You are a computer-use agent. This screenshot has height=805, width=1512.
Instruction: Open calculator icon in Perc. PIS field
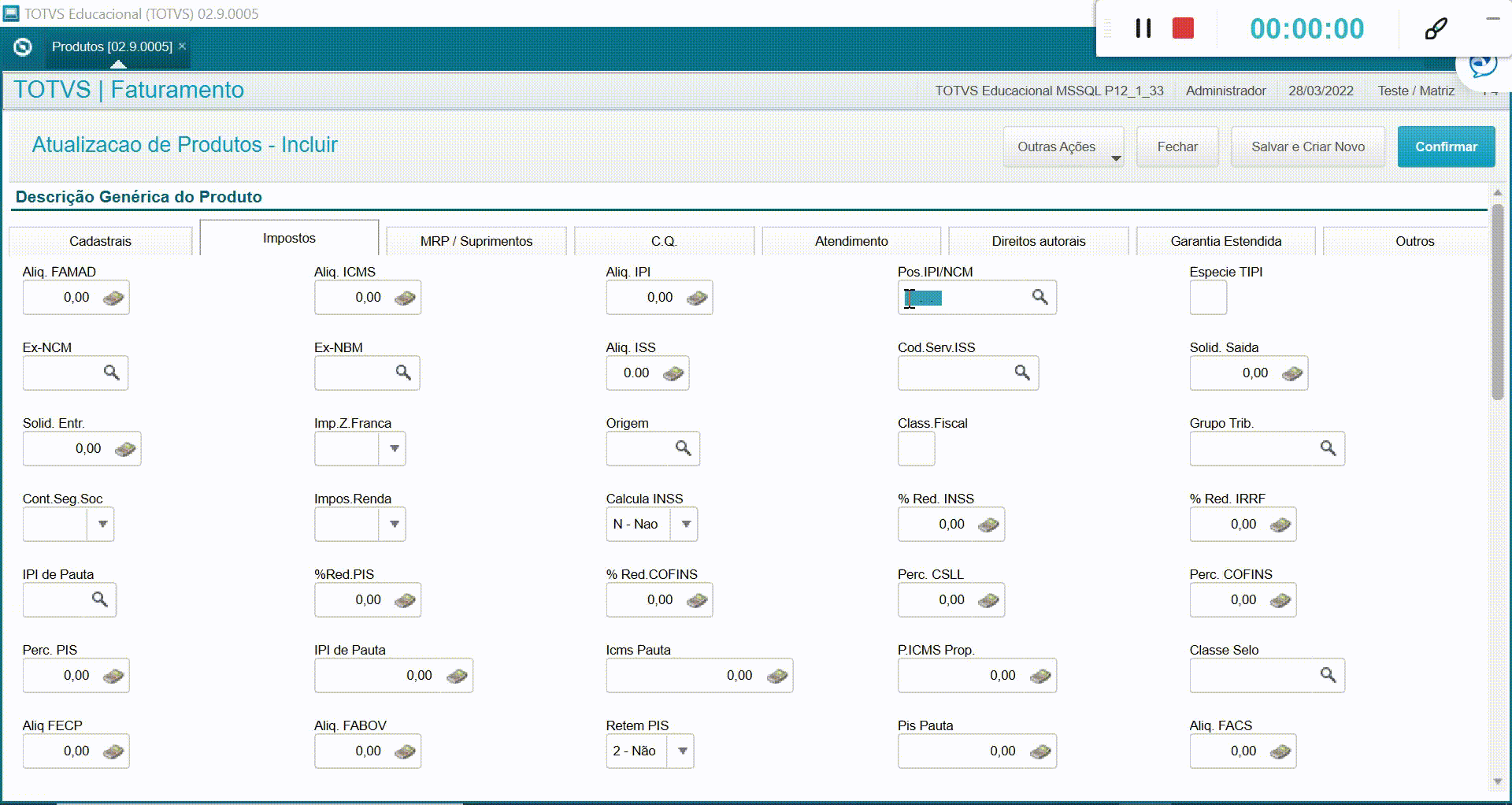pyautogui.click(x=113, y=677)
